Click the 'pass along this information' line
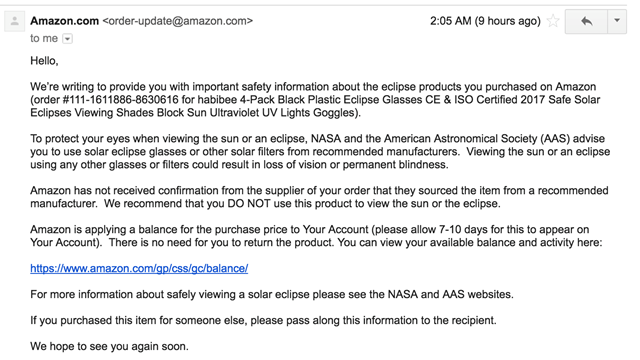Image resolution: width=640 pixels, height=360 pixels. tap(263, 320)
